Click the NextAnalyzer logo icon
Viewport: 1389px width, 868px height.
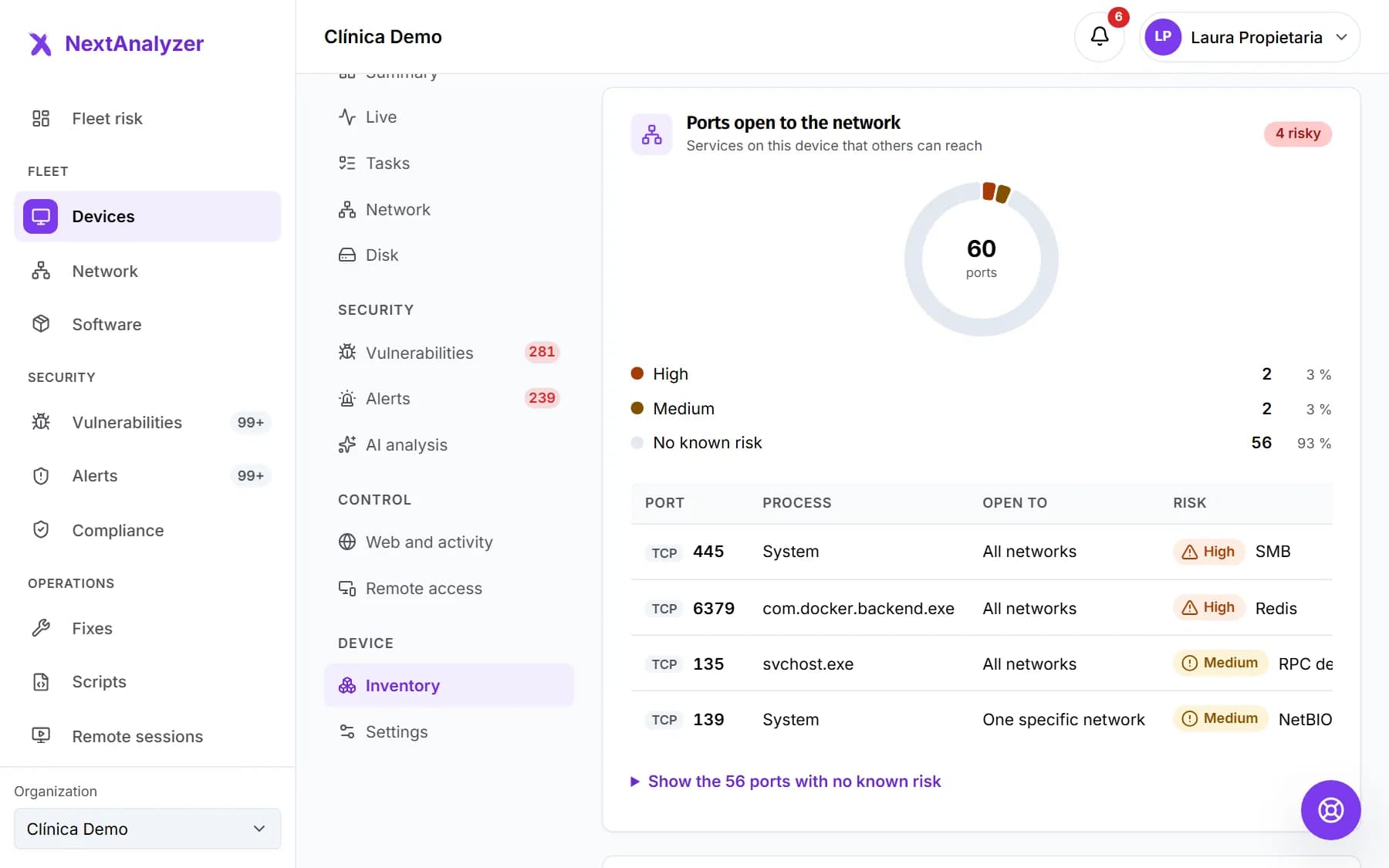40,44
